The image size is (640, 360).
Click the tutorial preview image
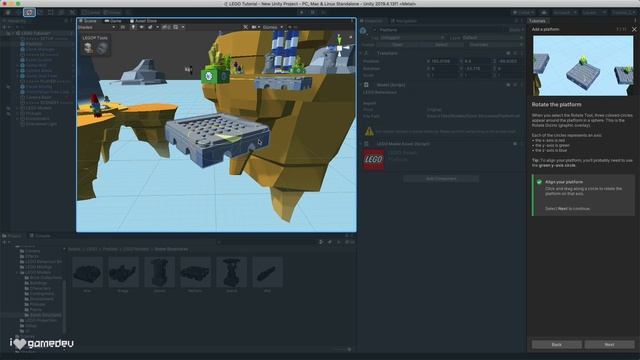click(x=583, y=65)
